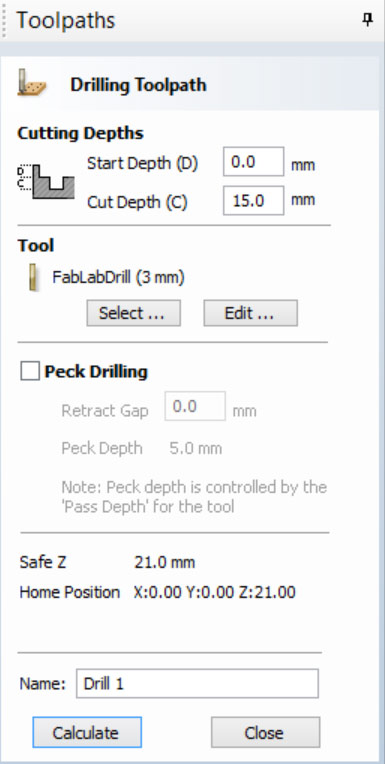
Task: Enable the Peck Drilling checkbox
Action: tap(30, 372)
